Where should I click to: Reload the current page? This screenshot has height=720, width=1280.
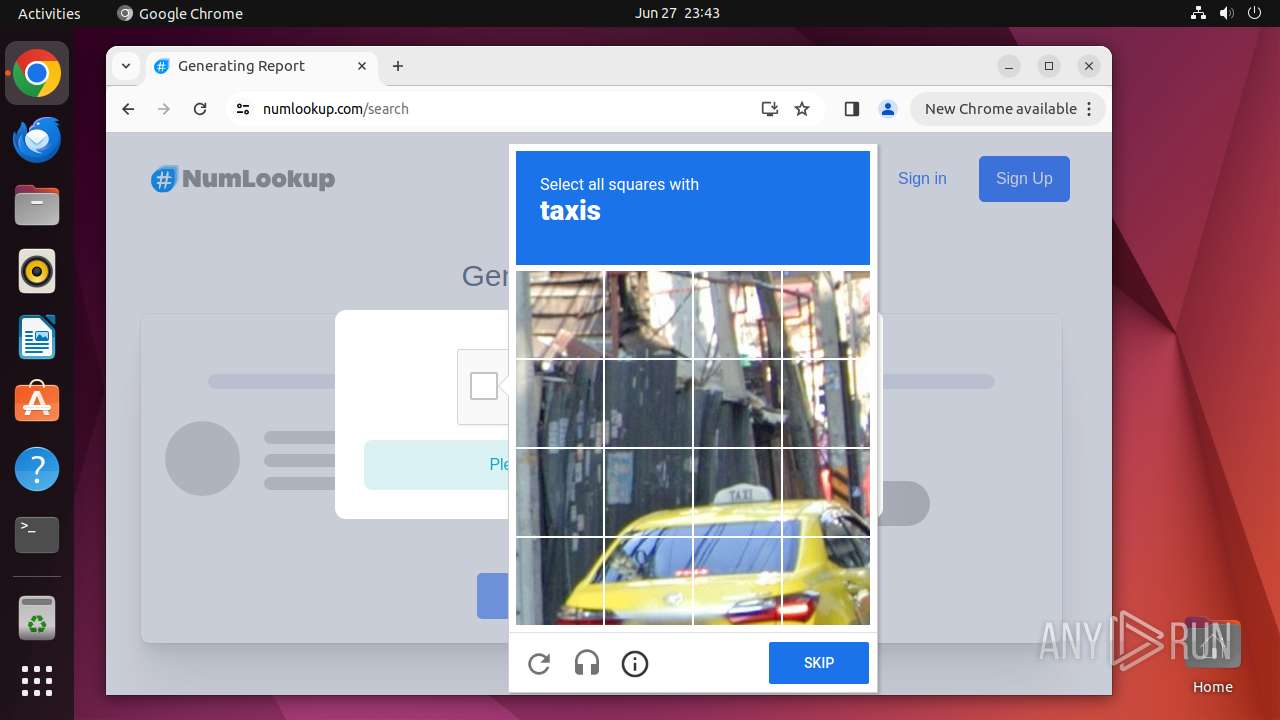(200, 109)
